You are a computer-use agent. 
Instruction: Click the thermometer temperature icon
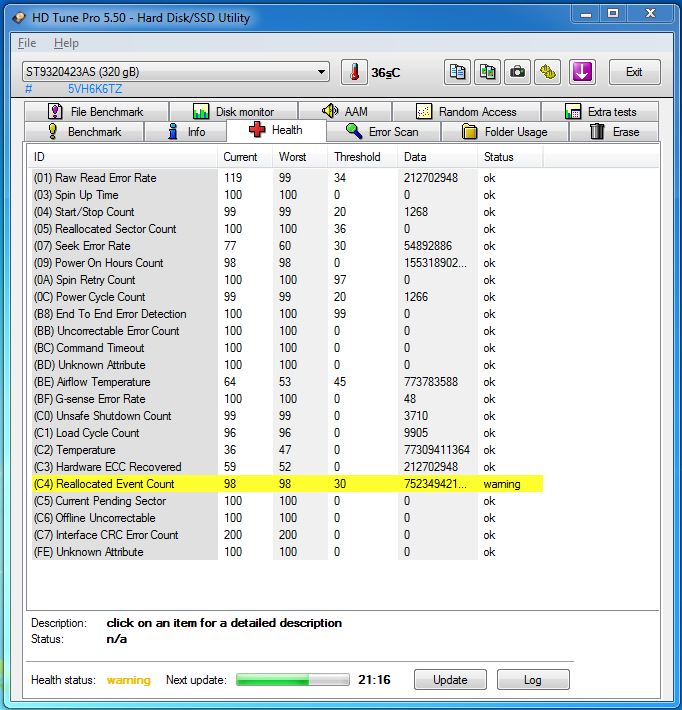pos(354,72)
